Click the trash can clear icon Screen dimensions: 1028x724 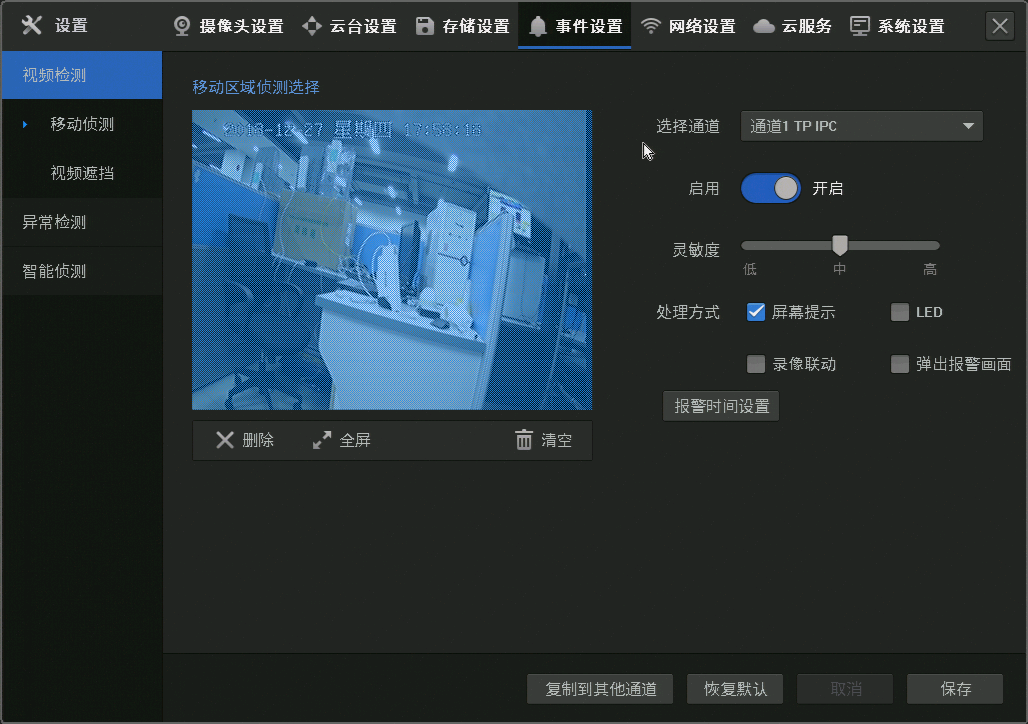point(524,440)
